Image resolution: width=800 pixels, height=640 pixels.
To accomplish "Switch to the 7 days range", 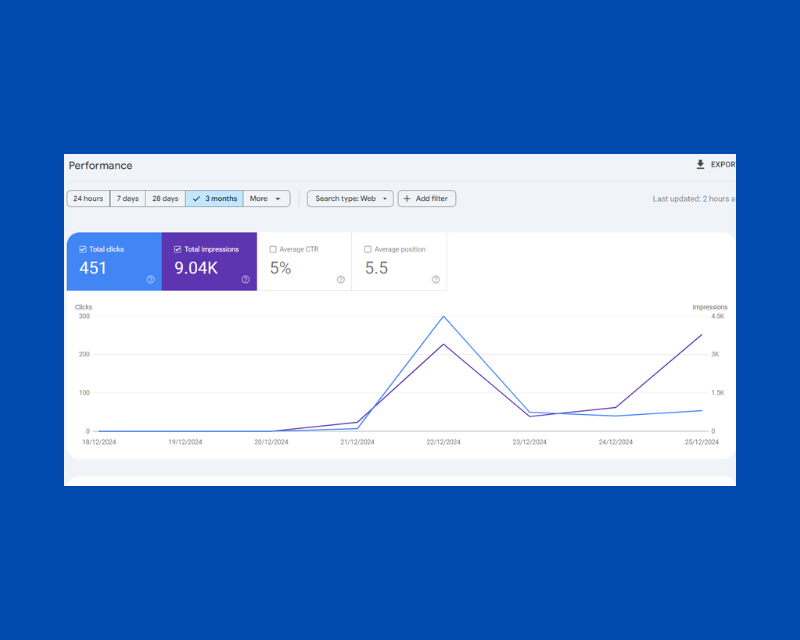I will (x=128, y=199).
